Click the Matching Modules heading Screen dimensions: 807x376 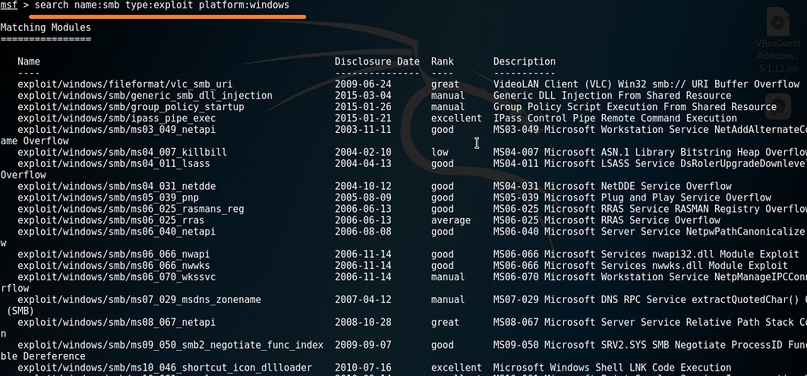point(45,28)
